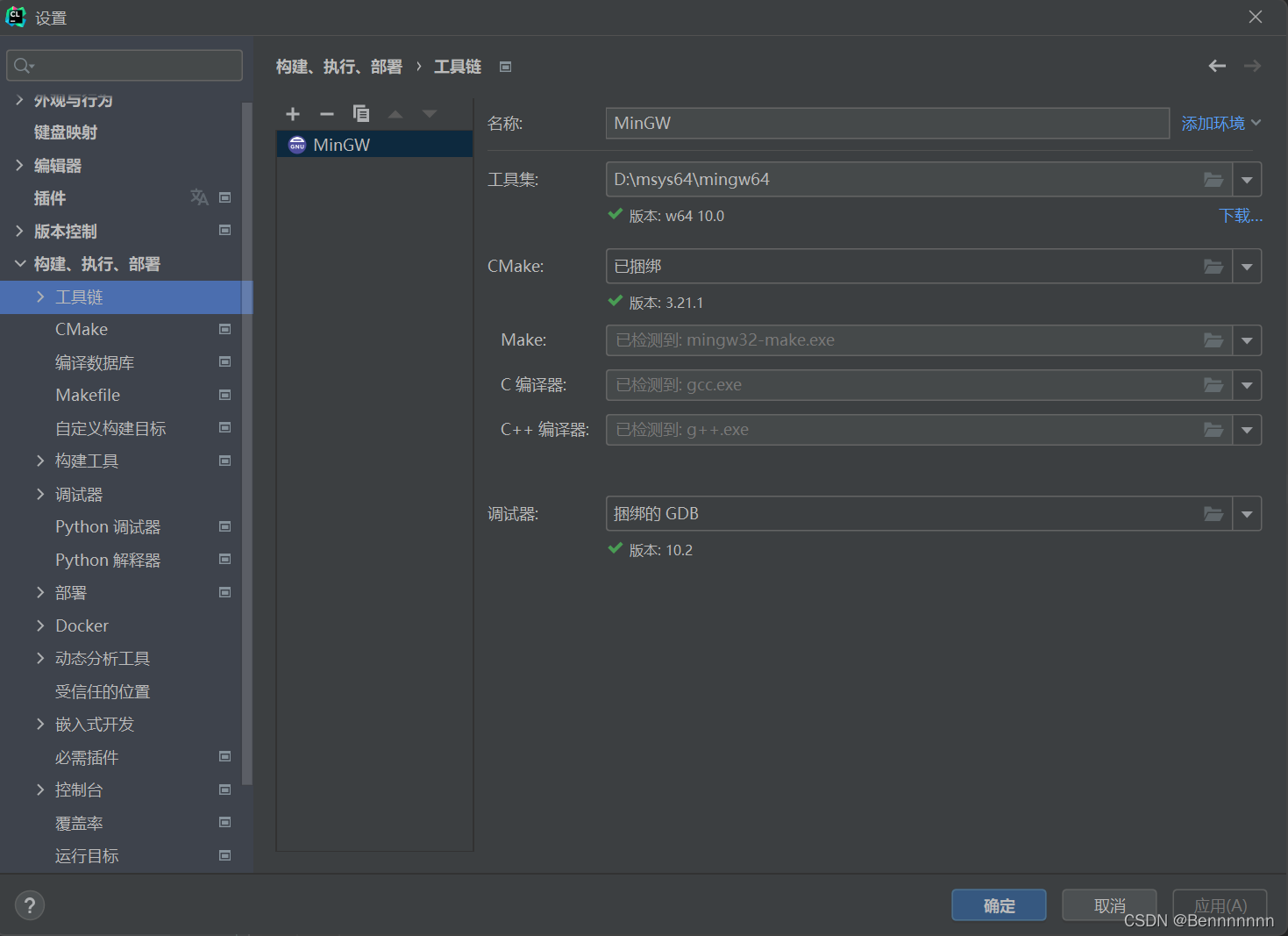Open CMake dropdown arrow
Screen dimensions: 1288x936
click(x=1247, y=267)
